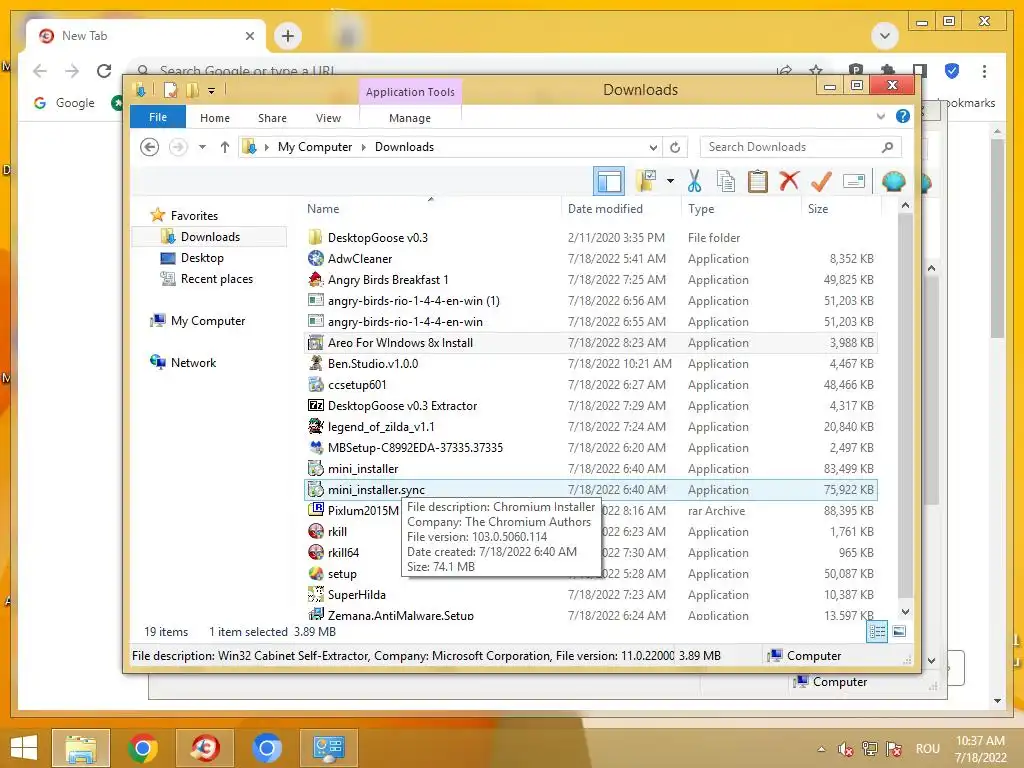Click My Computer in the address breadcrumb
The width and height of the screenshot is (1024, 768).
(315, 147)
